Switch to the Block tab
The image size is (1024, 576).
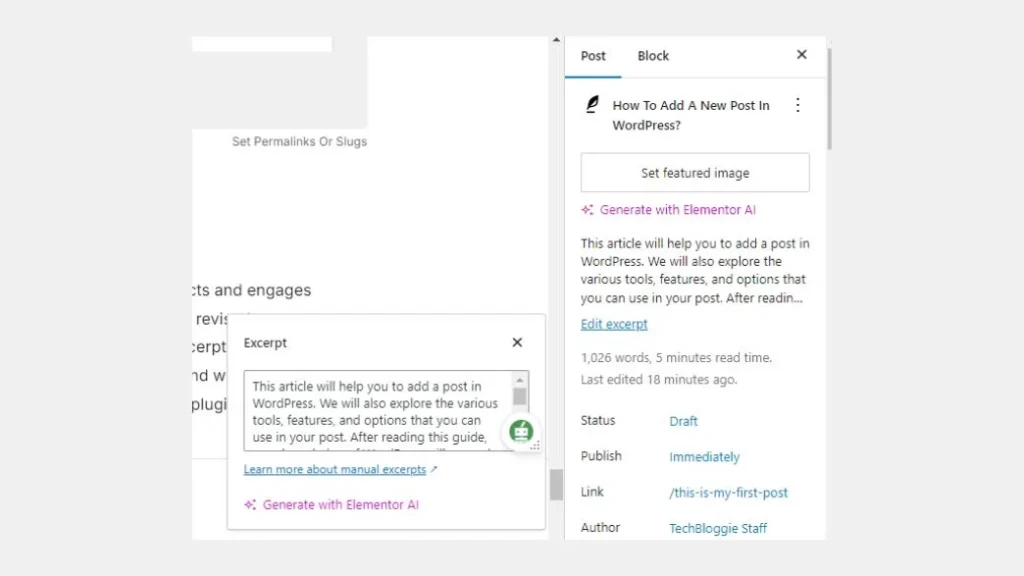point(652,56)
